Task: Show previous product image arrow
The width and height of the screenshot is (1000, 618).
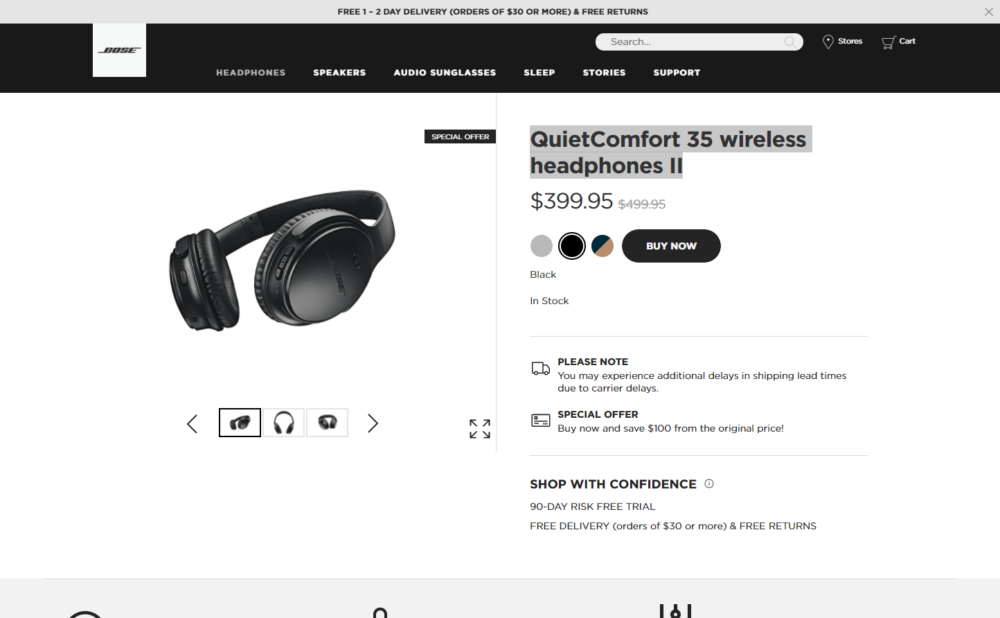Action: pos(192,424)
